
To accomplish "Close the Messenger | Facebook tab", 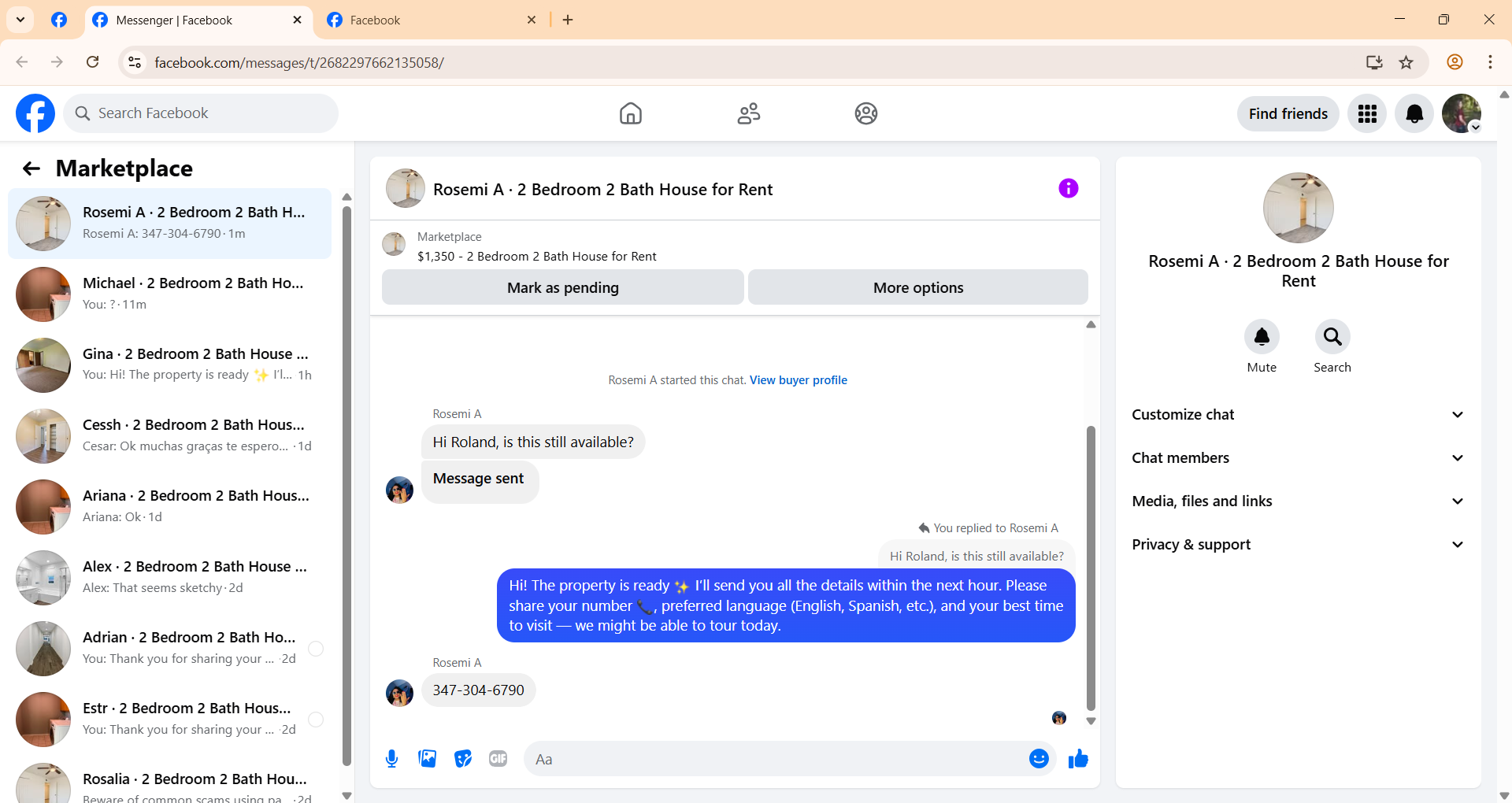I will (x=297, y=20).
